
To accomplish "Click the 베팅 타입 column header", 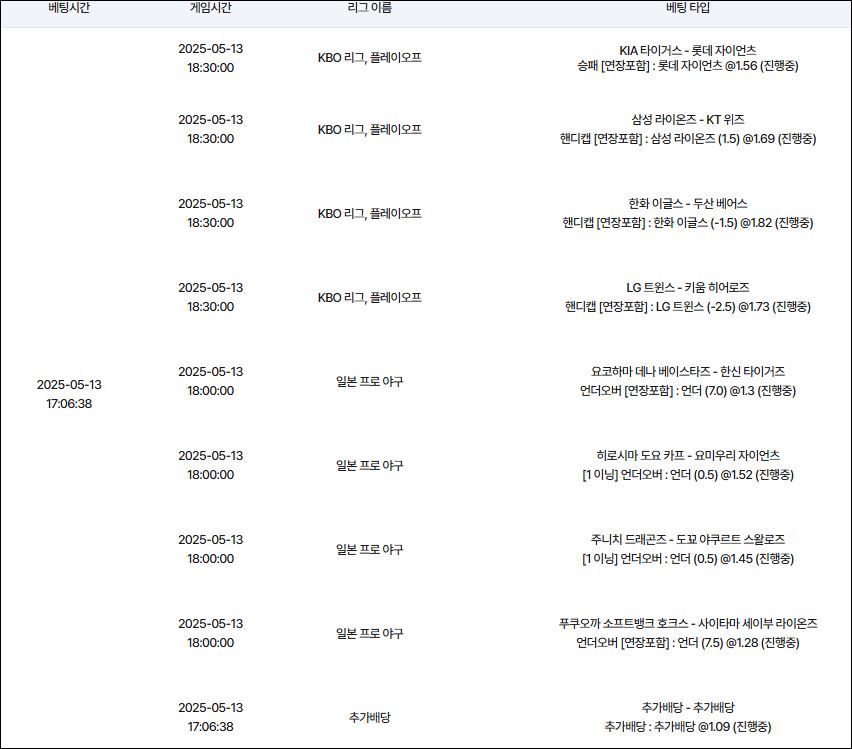I will (688, 8).
